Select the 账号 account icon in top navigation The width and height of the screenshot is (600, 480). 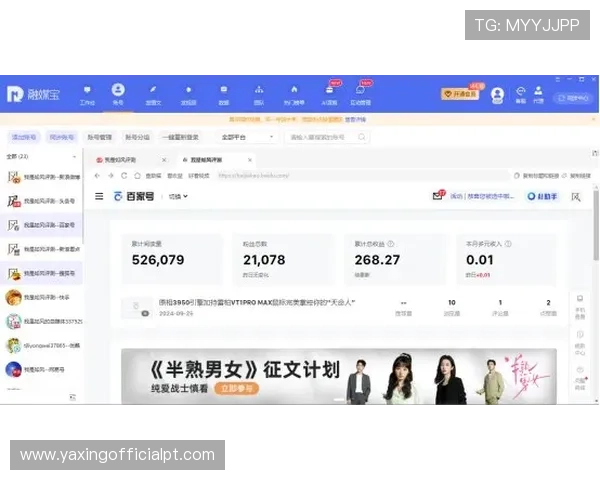point(118,90)
